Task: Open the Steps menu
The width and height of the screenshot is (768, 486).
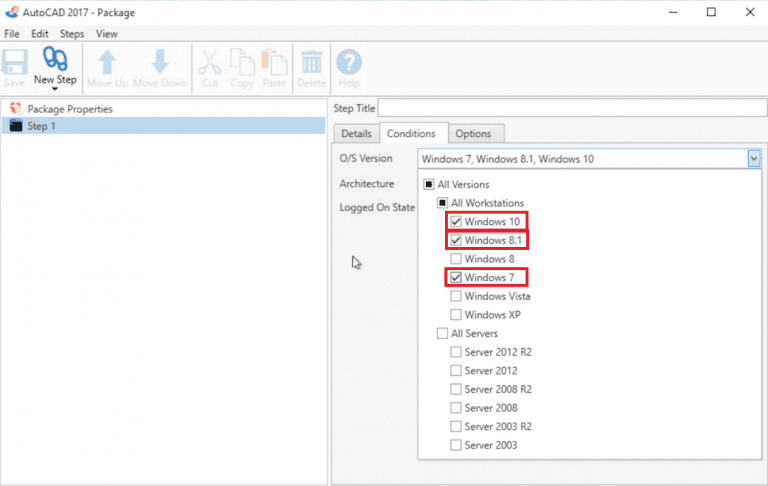Action: 72,34
